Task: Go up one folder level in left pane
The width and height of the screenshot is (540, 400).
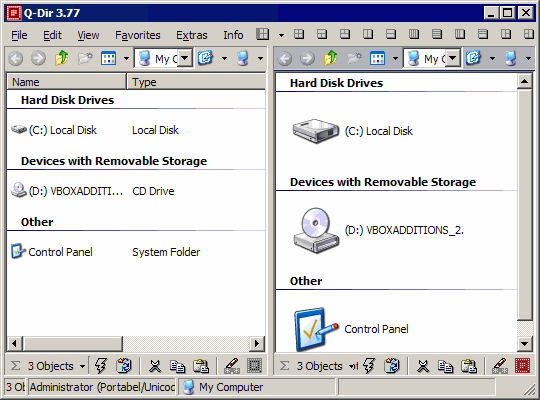Action: tap(62, 58)
